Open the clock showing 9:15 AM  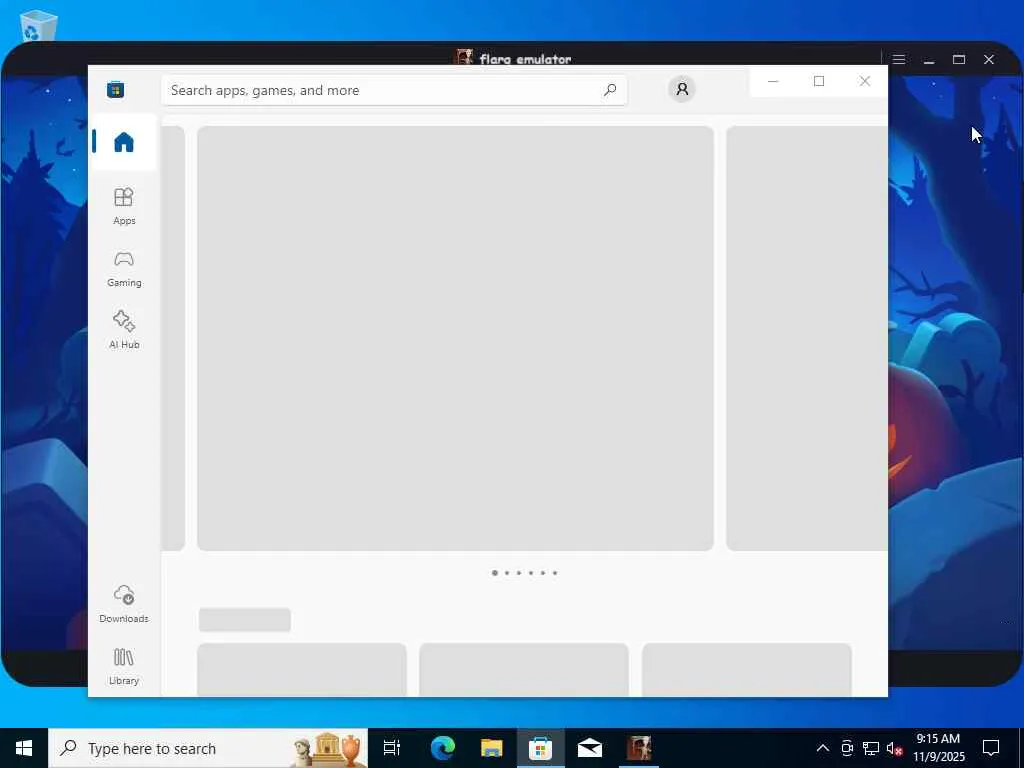938,748
